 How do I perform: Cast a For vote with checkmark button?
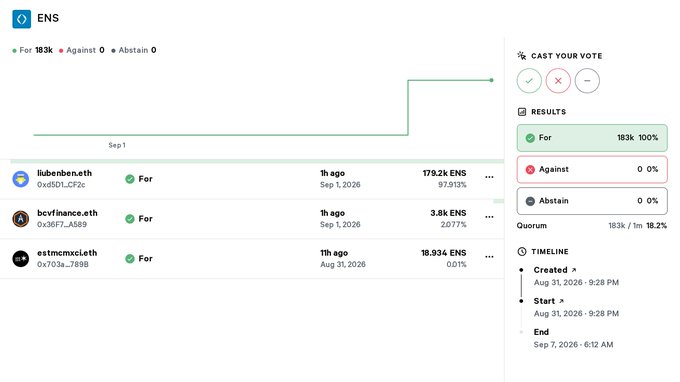(529, 81)
